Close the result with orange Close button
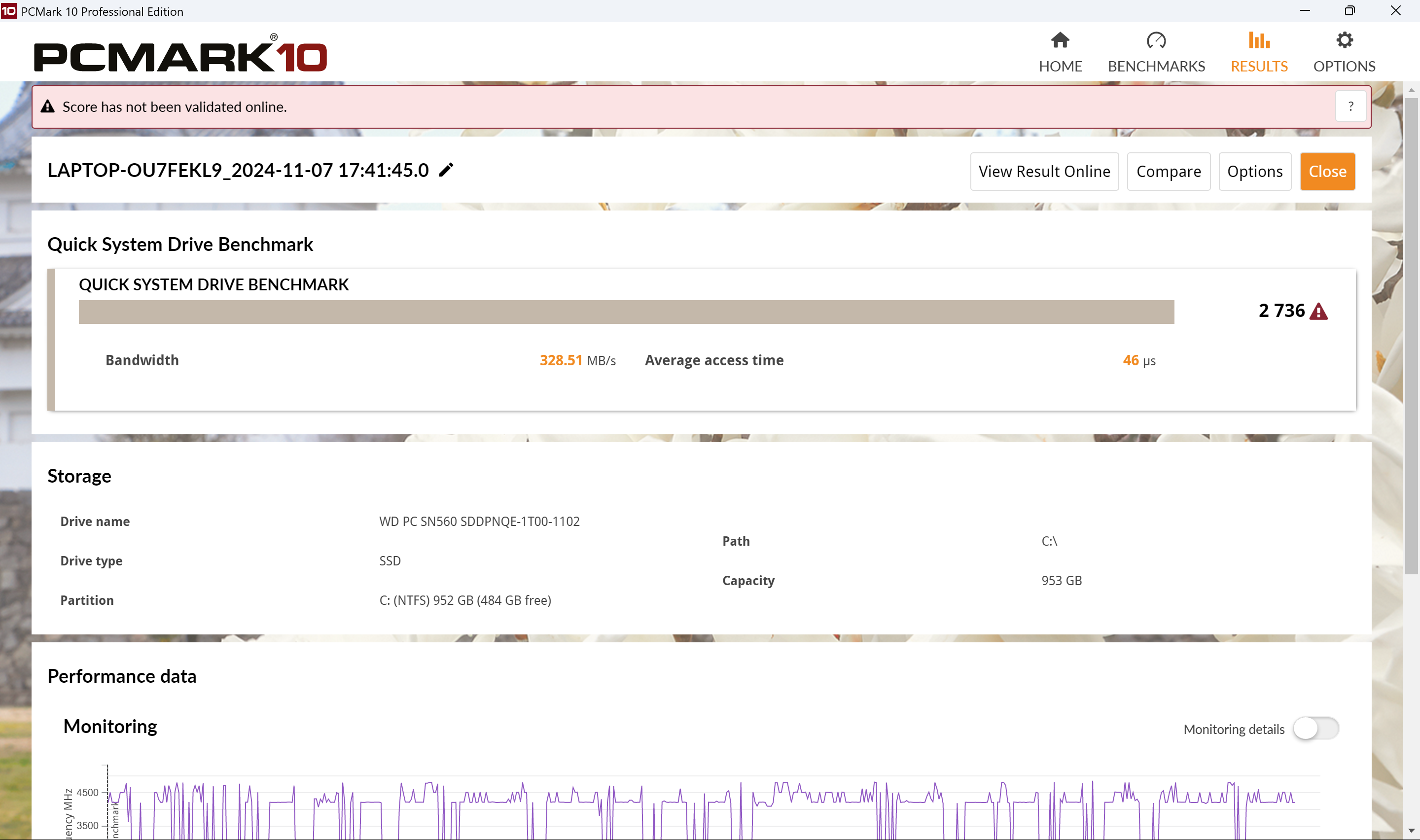 [1327, 172]
